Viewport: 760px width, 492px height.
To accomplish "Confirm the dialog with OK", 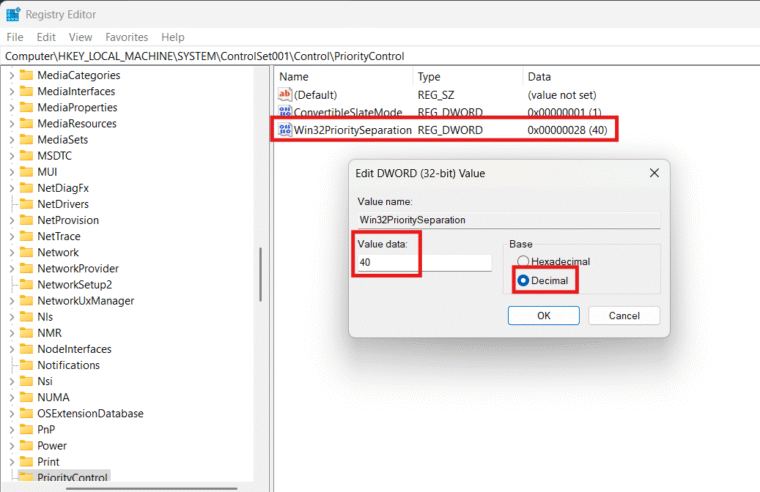I will coord(543,315).
